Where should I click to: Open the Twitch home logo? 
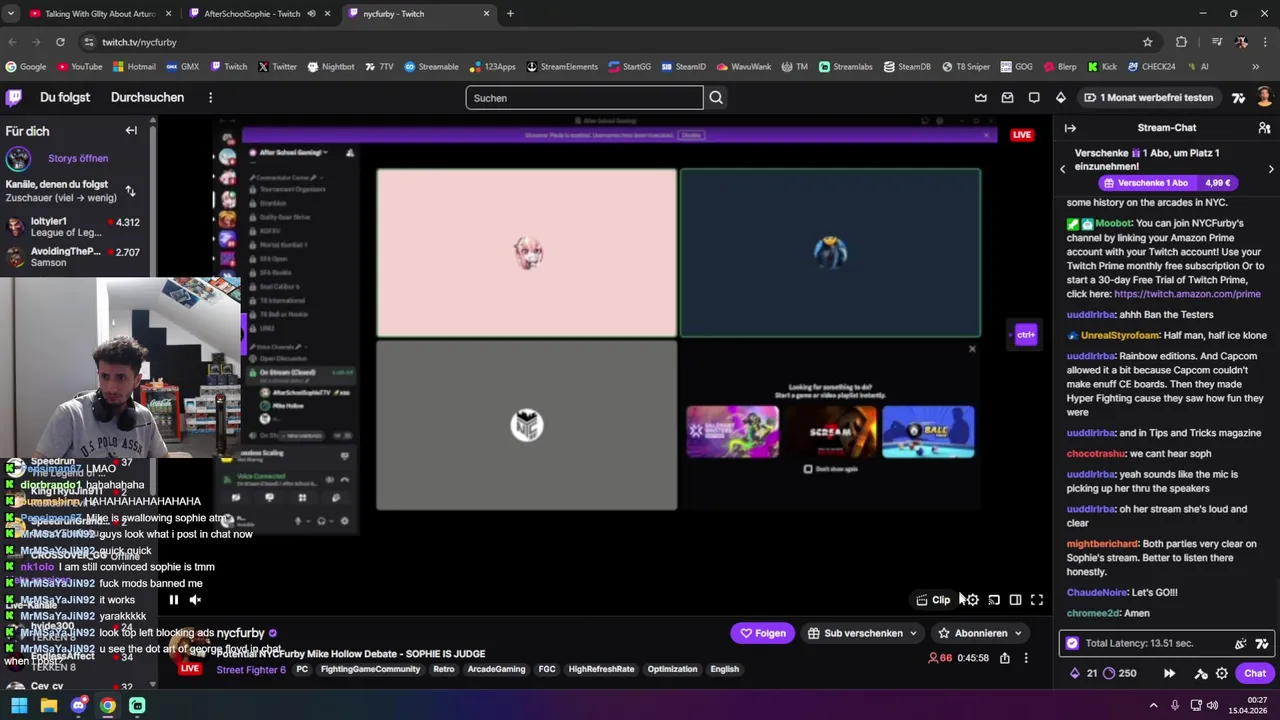tap(14, 97)
